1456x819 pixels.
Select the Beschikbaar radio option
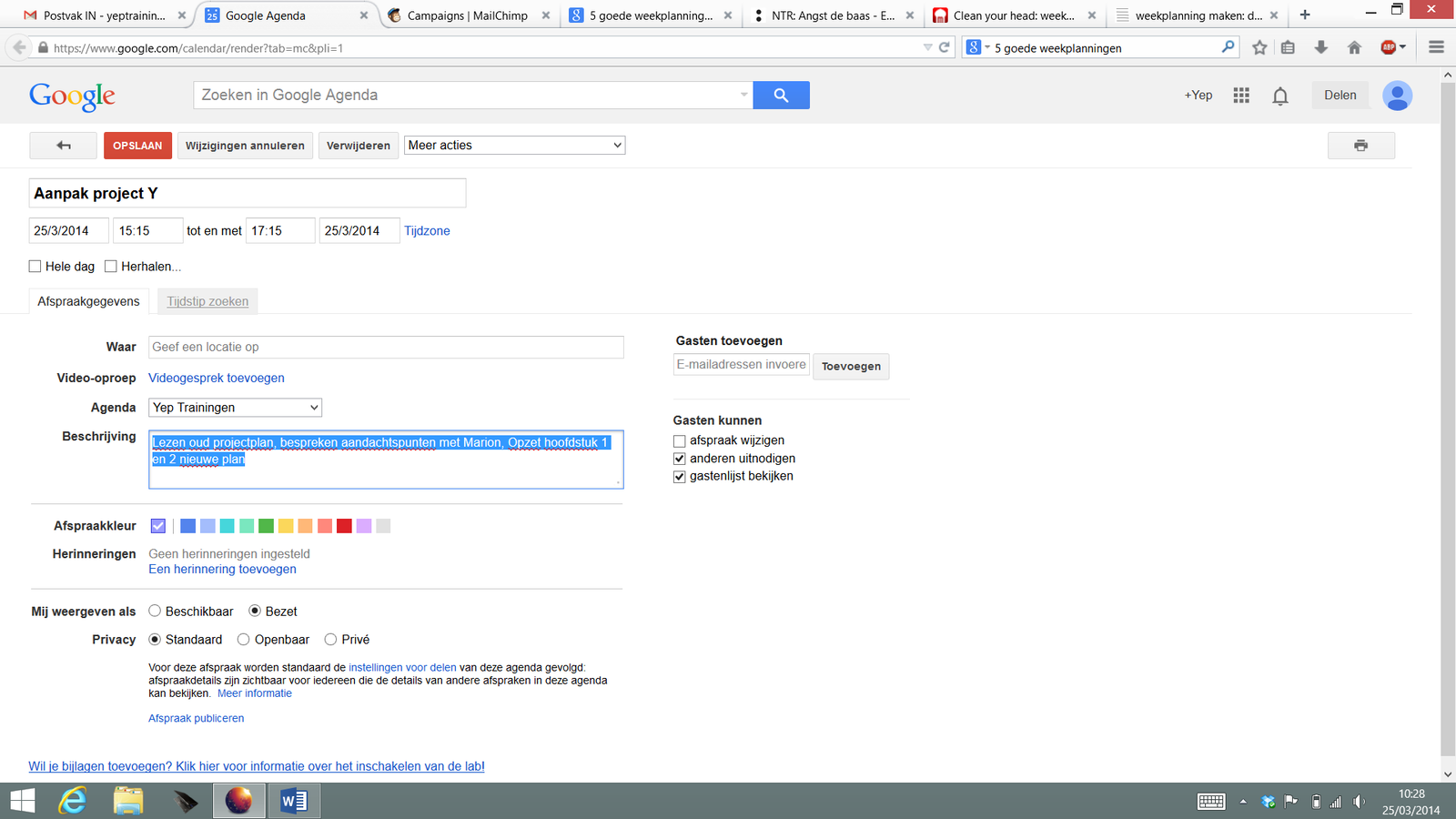coord(155,612)
